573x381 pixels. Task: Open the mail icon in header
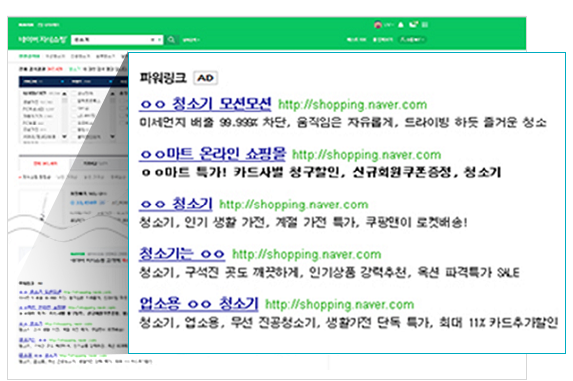pyautogui.click(x=413, y=24)
